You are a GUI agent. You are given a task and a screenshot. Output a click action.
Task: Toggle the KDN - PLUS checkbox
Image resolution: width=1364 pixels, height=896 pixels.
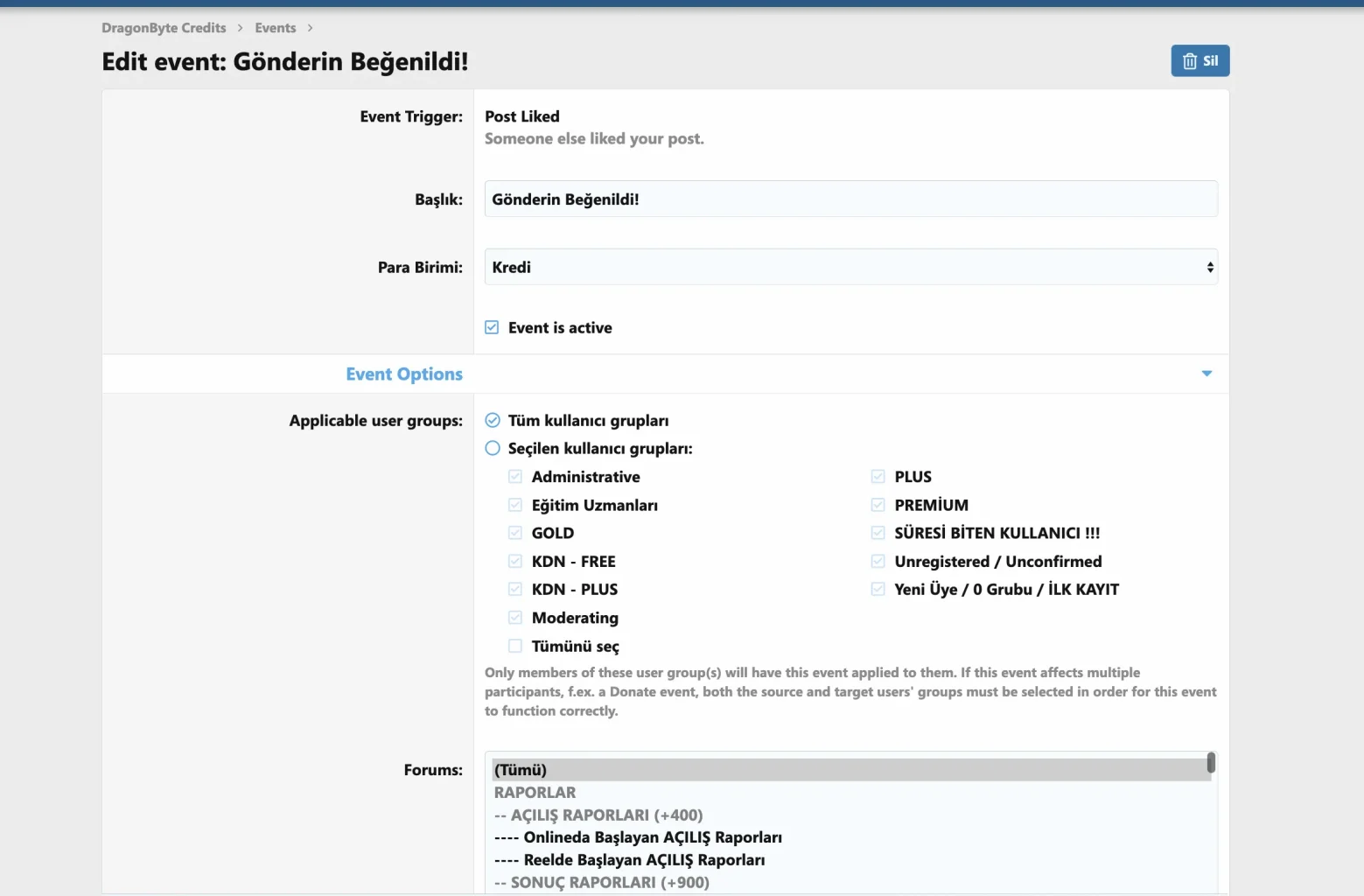click(x=515, y=589)
